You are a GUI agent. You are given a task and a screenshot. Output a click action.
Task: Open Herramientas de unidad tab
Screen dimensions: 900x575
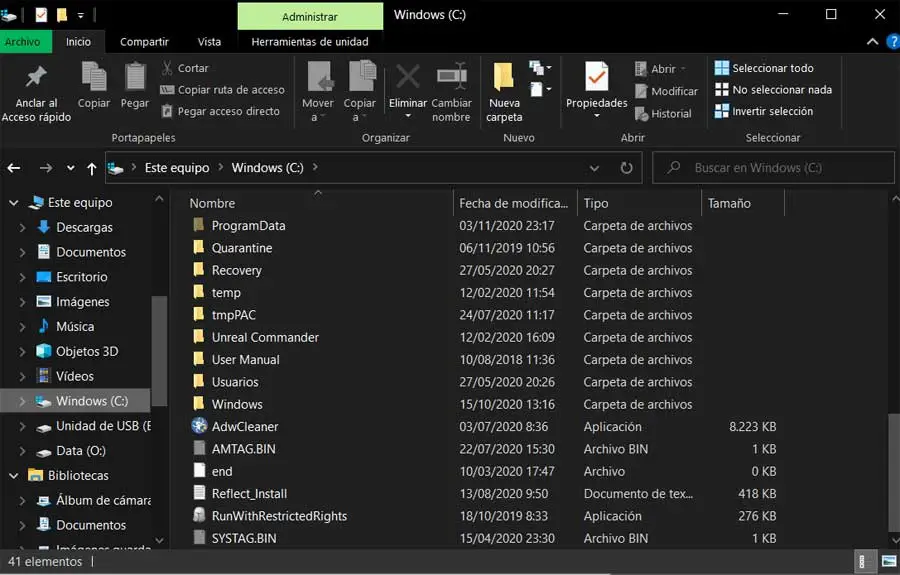[310, 42]
